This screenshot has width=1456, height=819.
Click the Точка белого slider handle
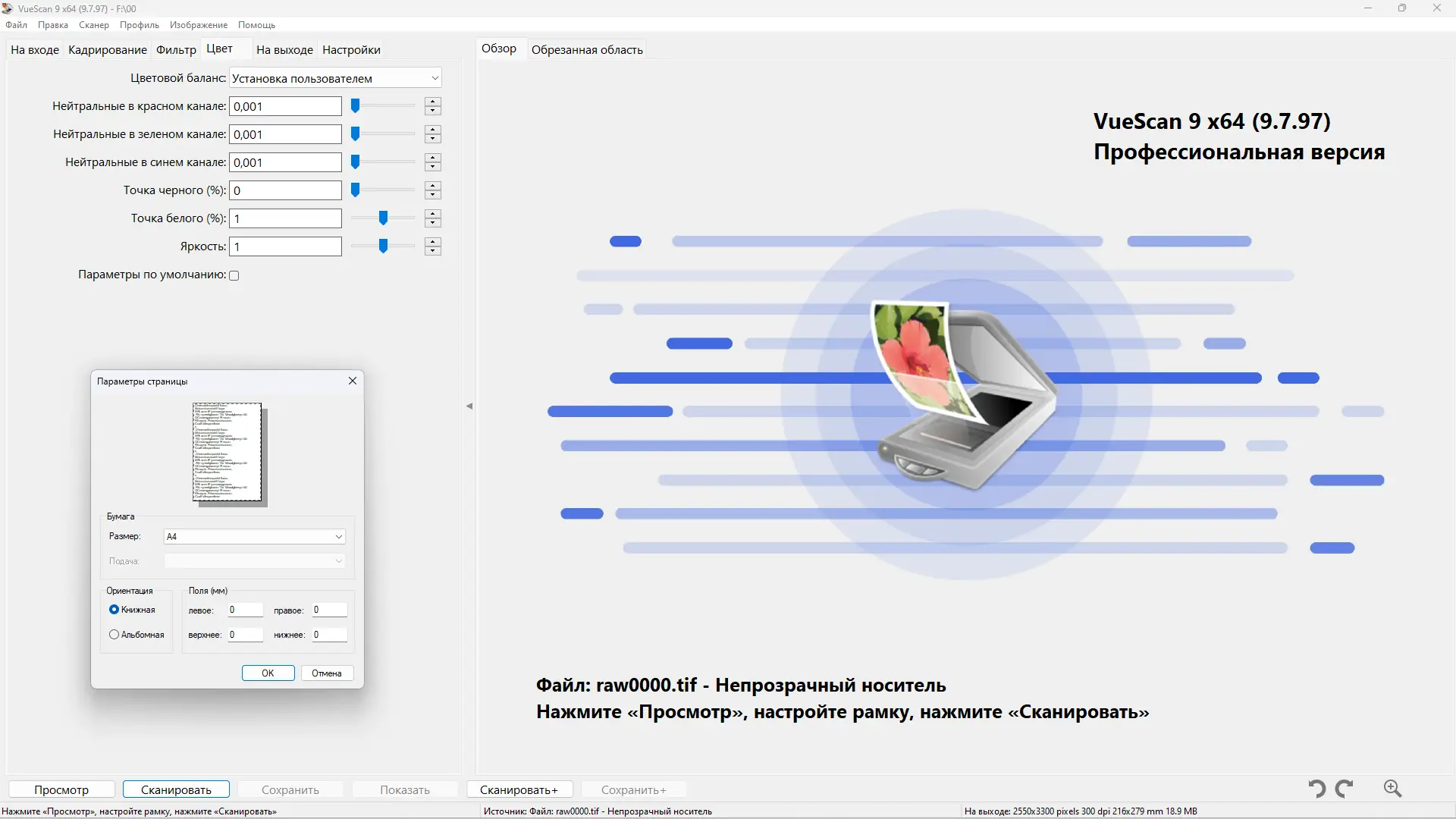[384, 218]
